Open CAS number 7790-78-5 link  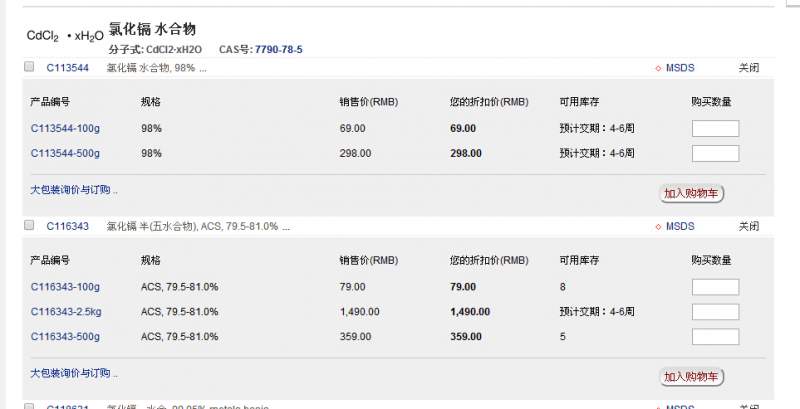[278, 49]
